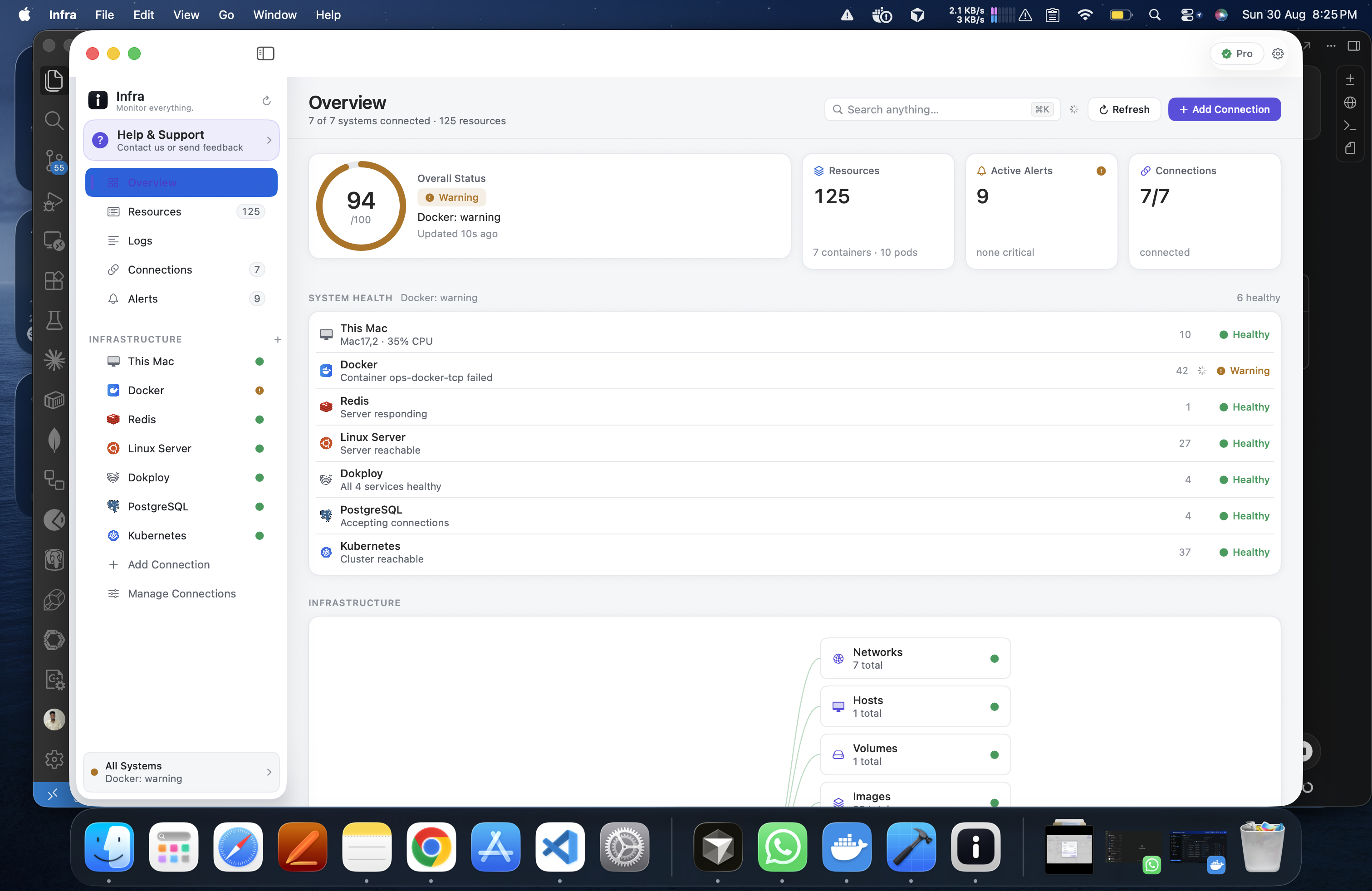Open the Alerts sidebar tab

tap(181, 299)
